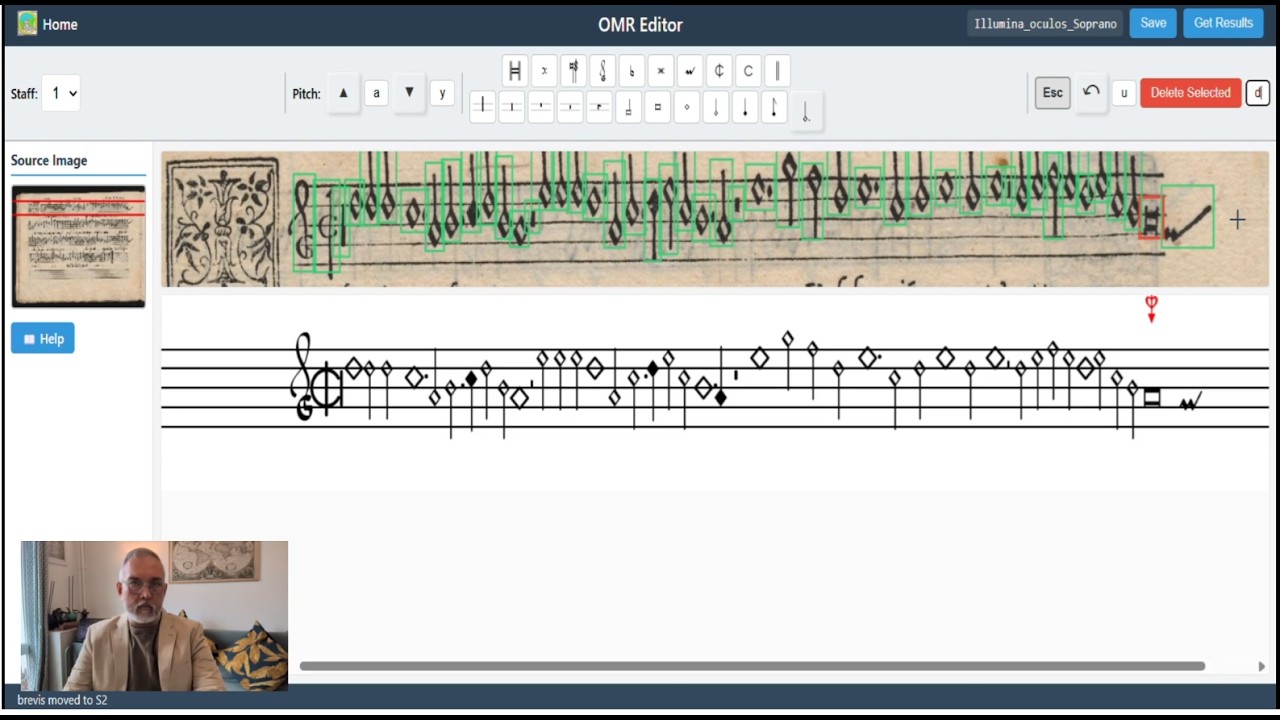
Task: Insert the minim note symbol
Action: [716, 107]
